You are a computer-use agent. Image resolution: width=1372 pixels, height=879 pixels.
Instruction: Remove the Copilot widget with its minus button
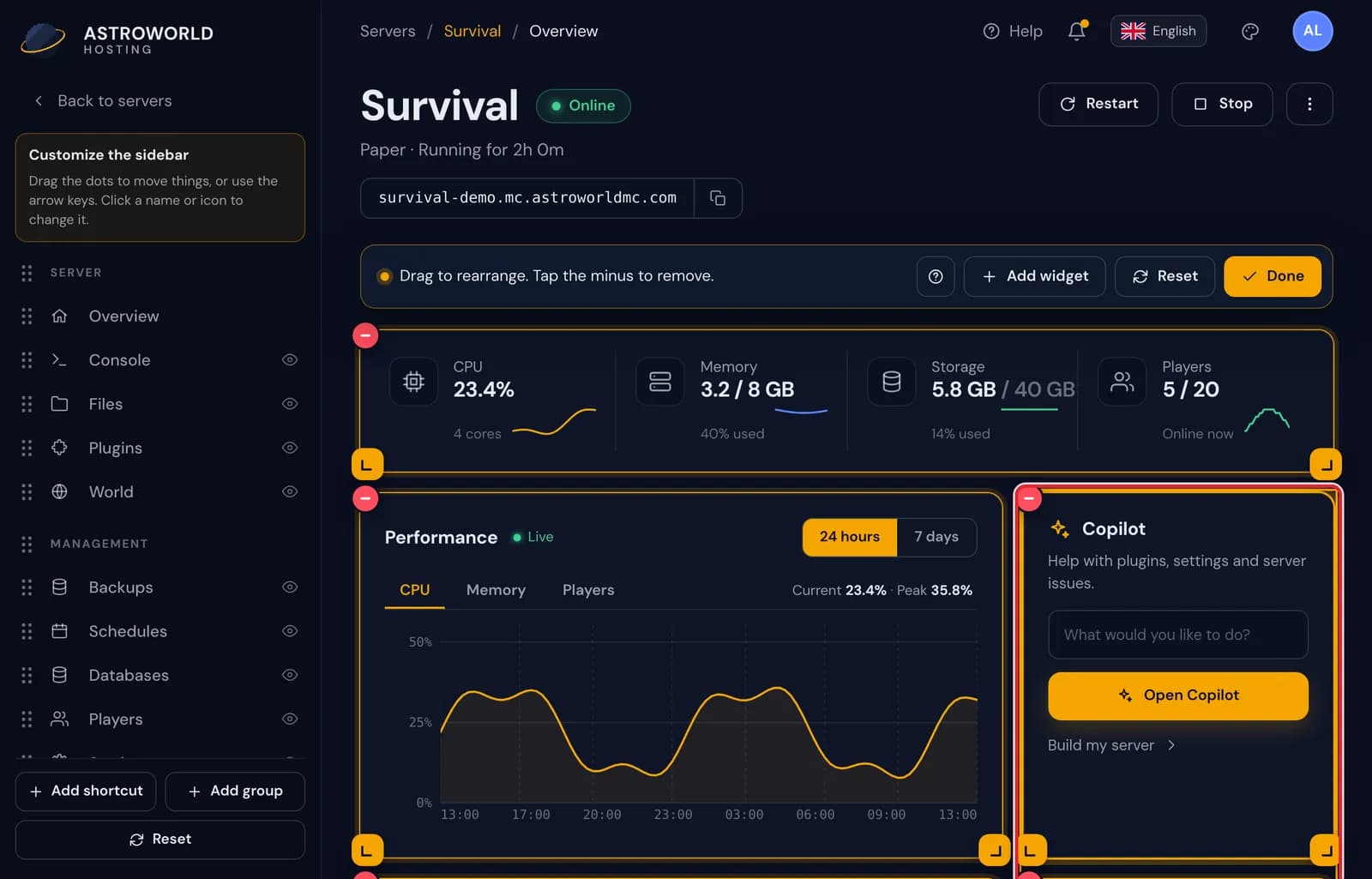tap(1029, 497)
